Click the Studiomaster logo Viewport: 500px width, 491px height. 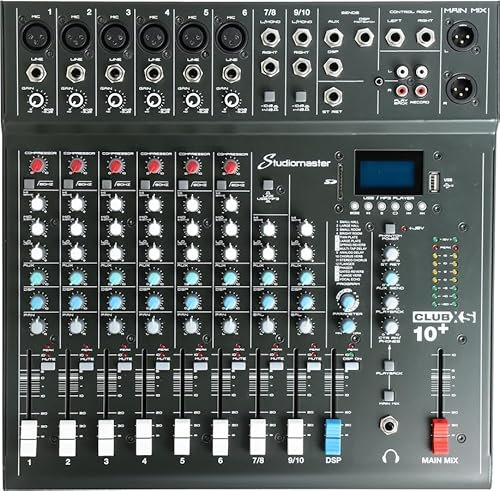click(294, 162)
